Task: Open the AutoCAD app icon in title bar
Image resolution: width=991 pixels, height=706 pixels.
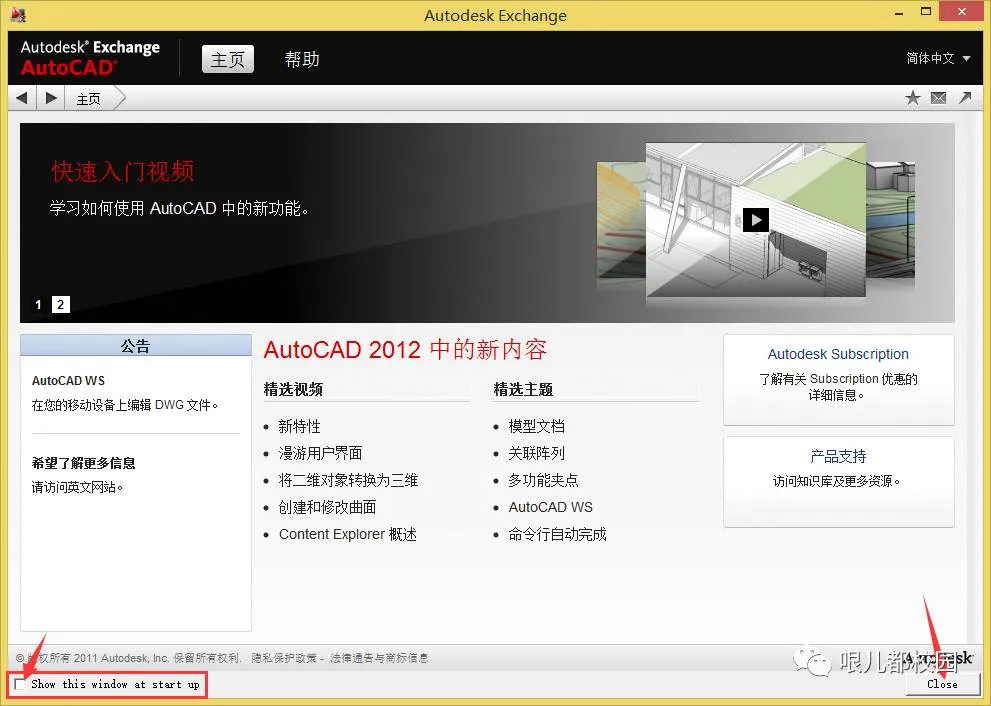Action: pyautogui.click(x=18, y=15)
